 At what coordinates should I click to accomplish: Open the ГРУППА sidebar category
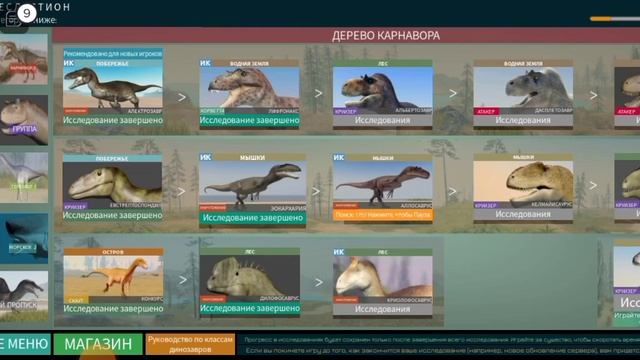(x=24, y=120)
